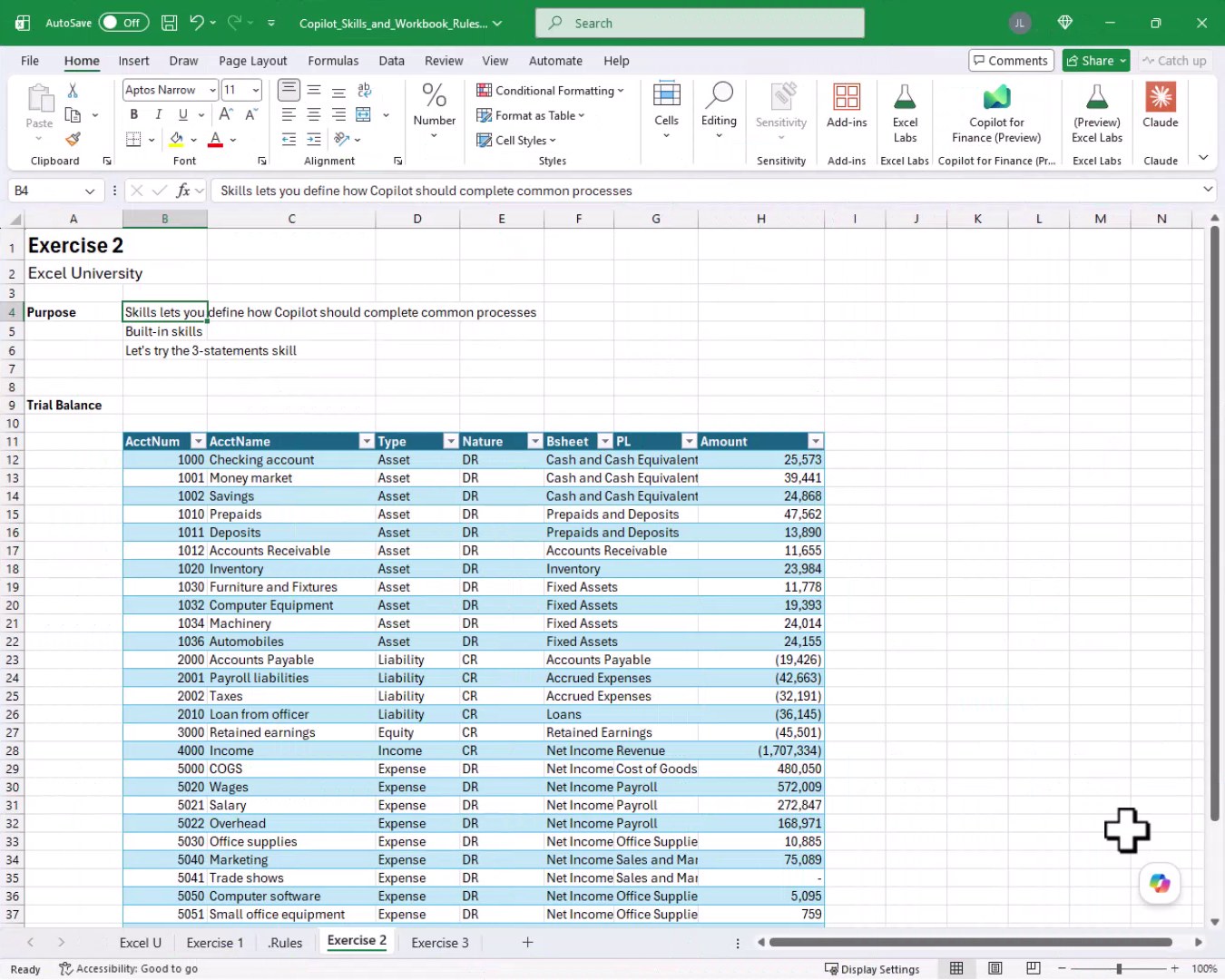Click the Microsoft 365 premium diamond icon

pyautogui.click(x=1065, y=23)
